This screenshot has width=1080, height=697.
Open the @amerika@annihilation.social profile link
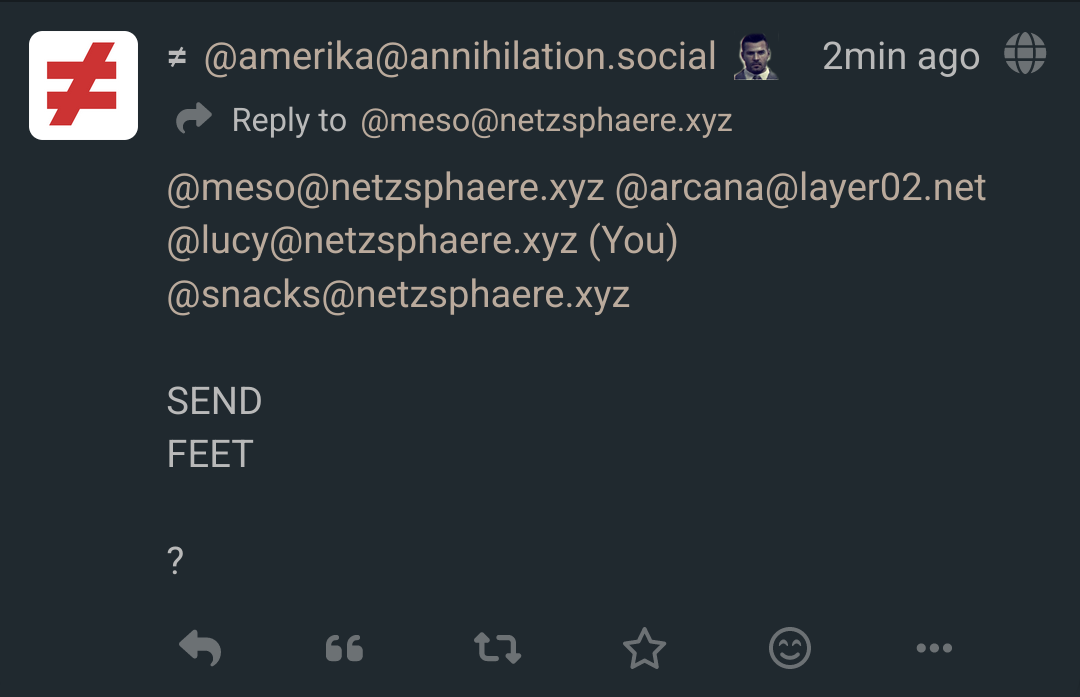(460, 57)
